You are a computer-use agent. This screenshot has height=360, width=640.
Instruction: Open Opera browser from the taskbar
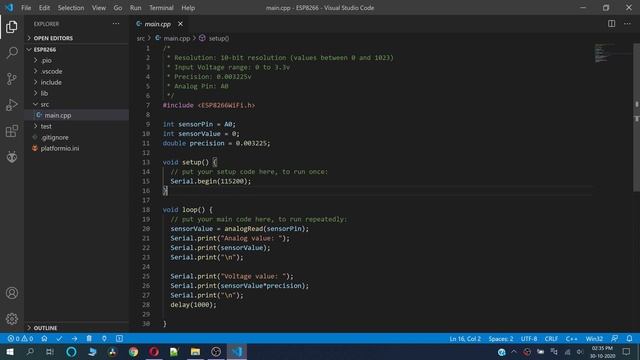[154, 352]
